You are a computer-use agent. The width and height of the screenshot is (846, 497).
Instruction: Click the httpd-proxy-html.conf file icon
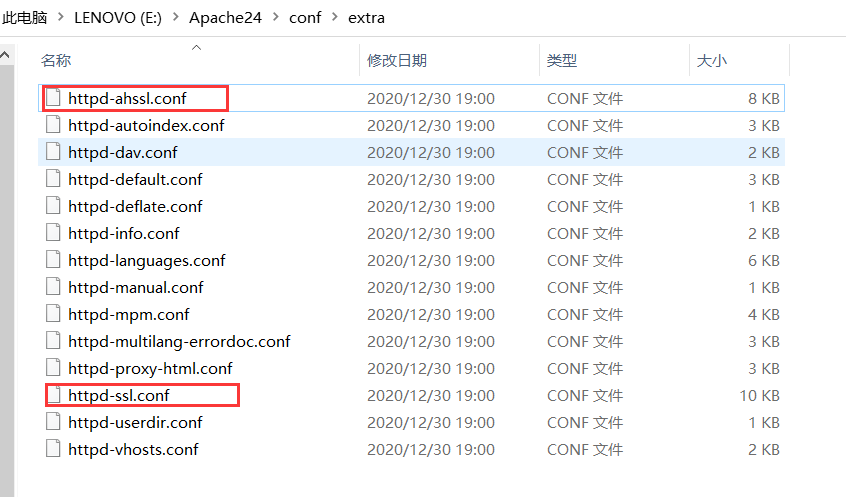pyautogui.click(x=53, y=368)
